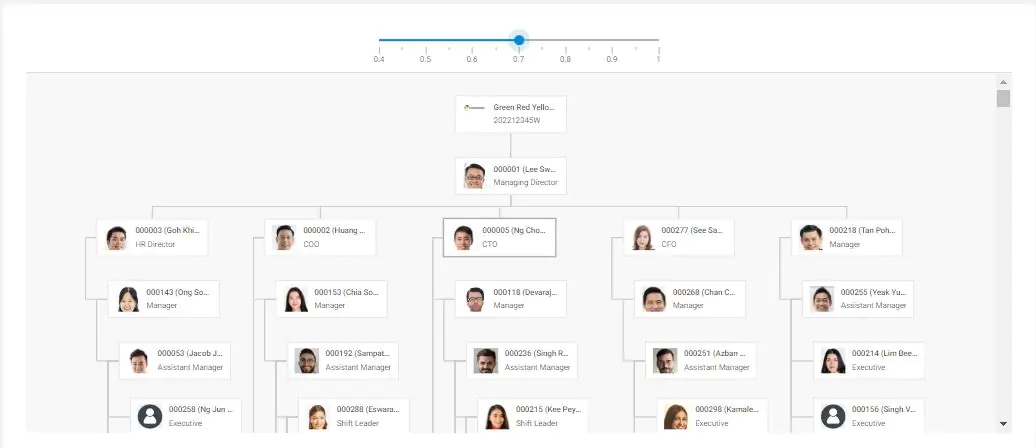Open the 000251 (Azban... Assistant Manager card

point(701,361)
